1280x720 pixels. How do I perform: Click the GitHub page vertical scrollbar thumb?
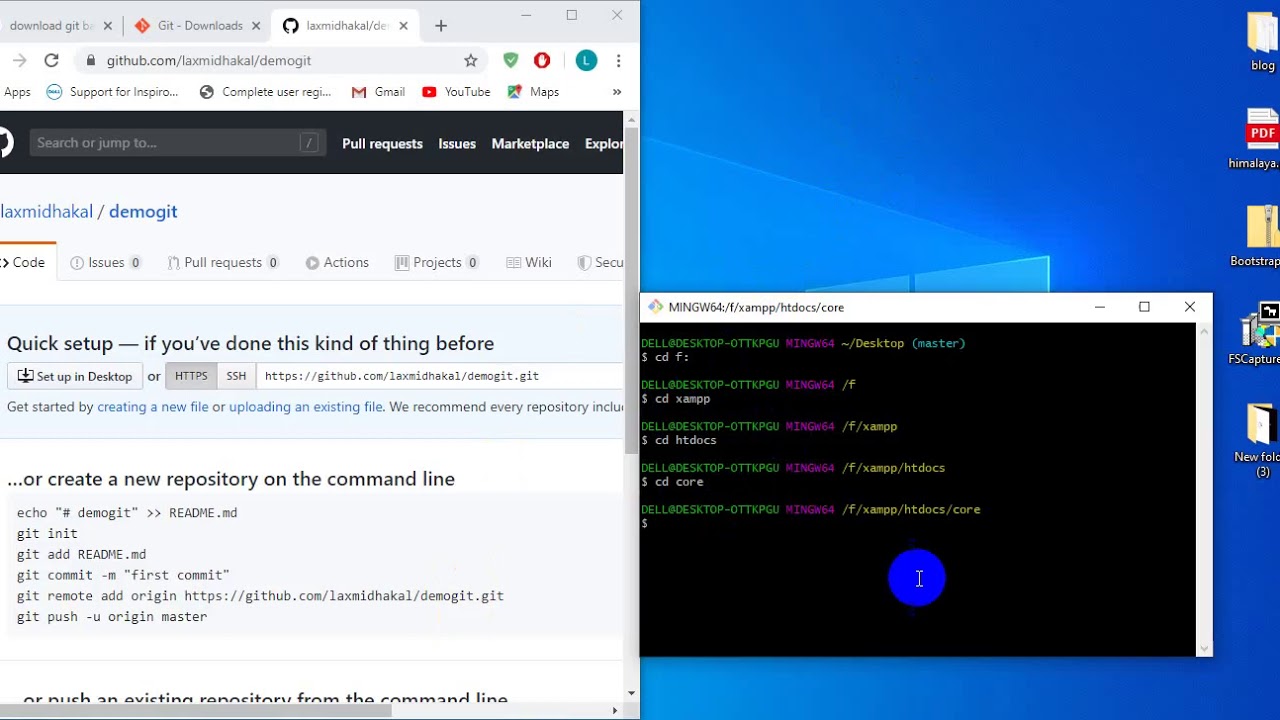pos(631,290)
